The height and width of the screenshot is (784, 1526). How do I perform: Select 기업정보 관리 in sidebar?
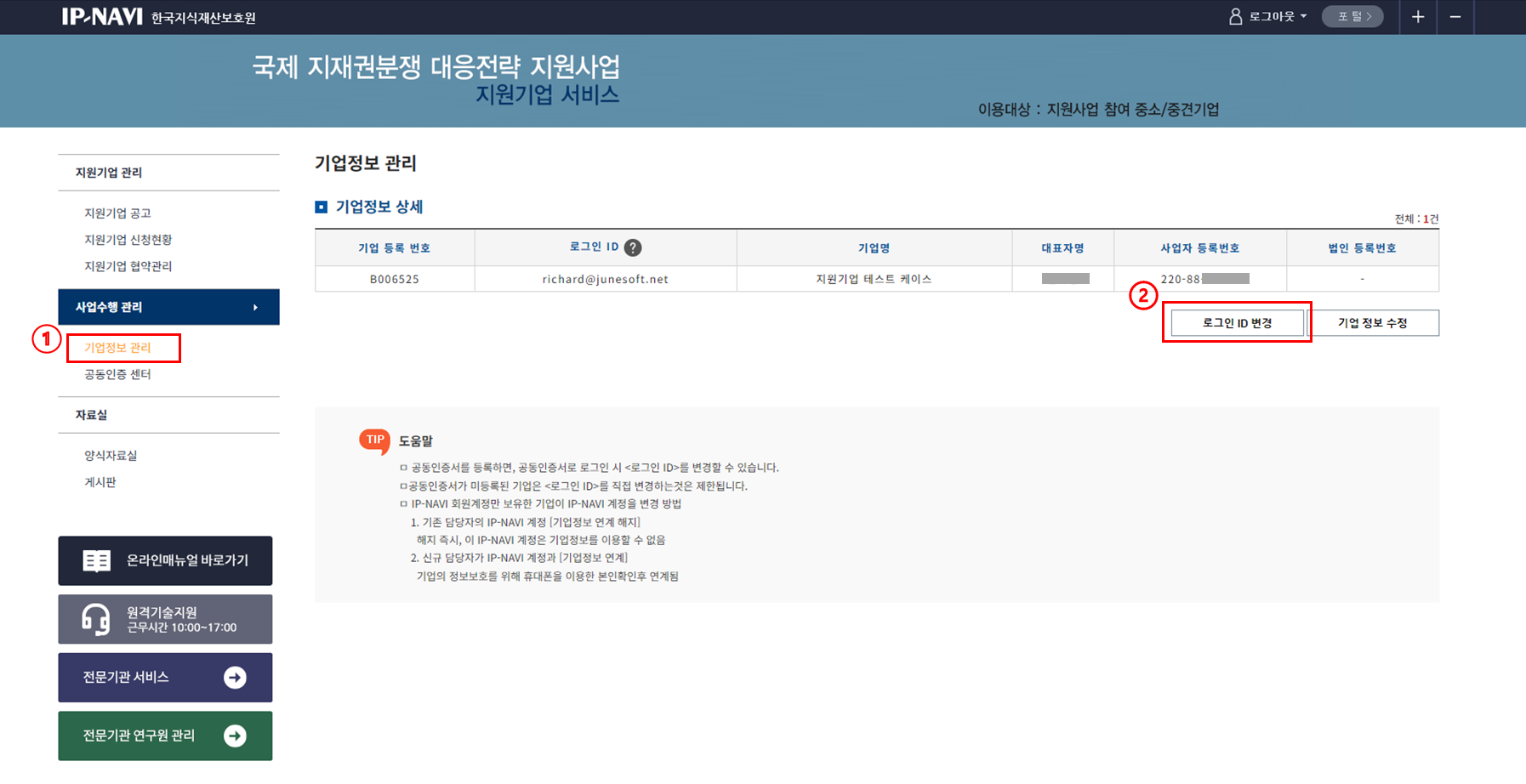[x=117, y=348]
